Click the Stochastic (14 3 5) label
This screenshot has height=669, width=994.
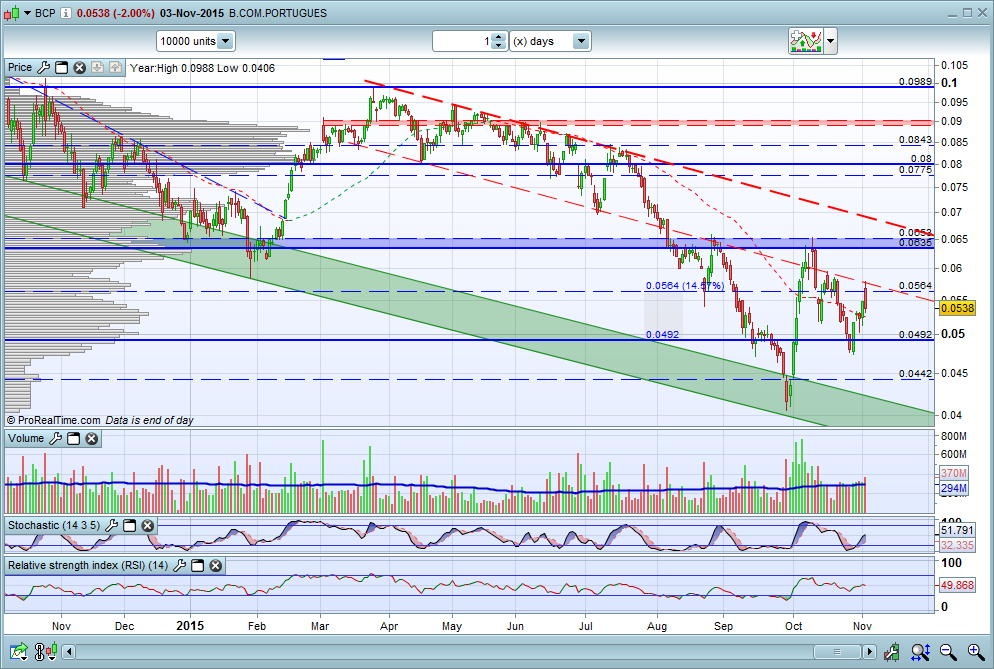pos(54,525)
